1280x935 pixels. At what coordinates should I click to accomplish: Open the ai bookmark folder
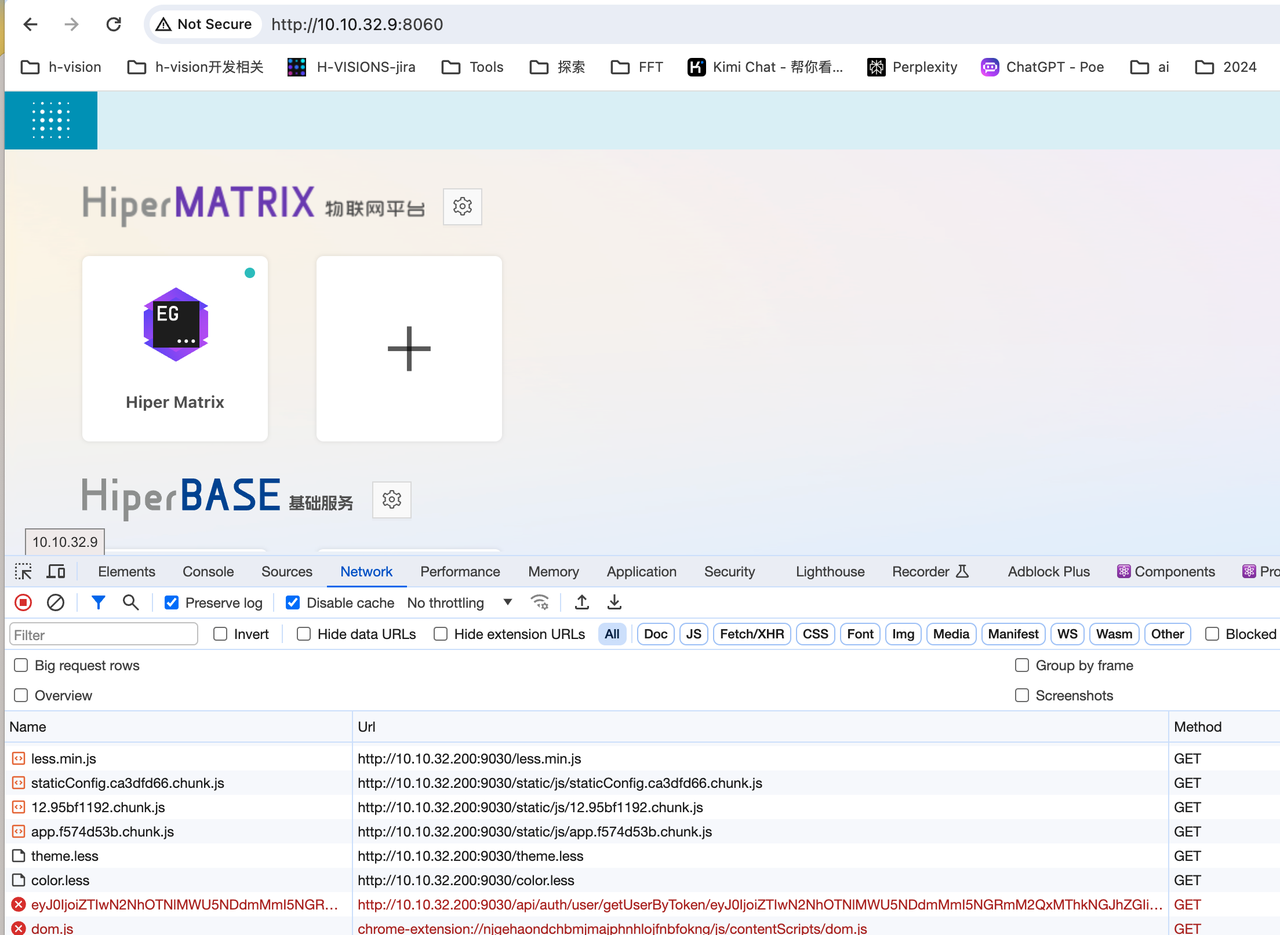click(1150, 67)
